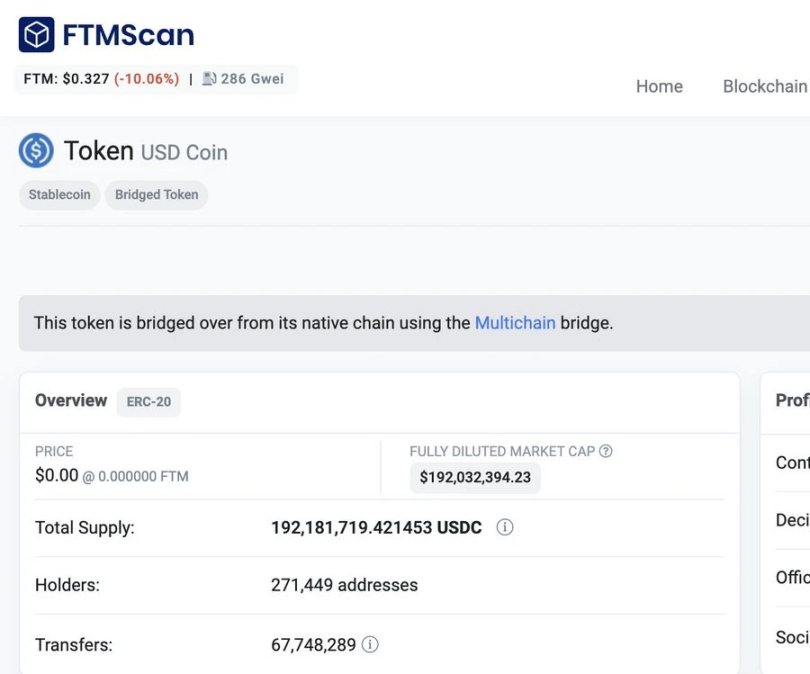Image resolution: width=810 pixels, height=674 pixels.
Task: Click the Stablecoin label badge
Action: [58, 195]
